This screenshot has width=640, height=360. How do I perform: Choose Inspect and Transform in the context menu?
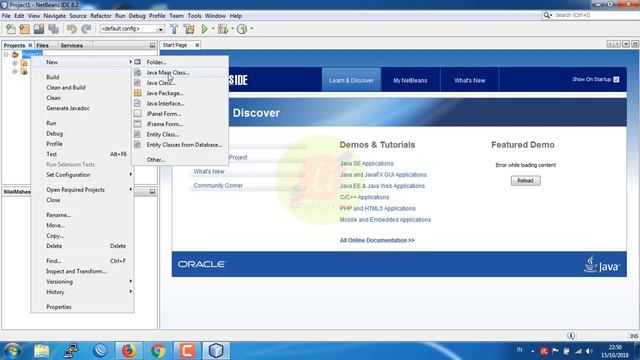(x=82, y=271)
